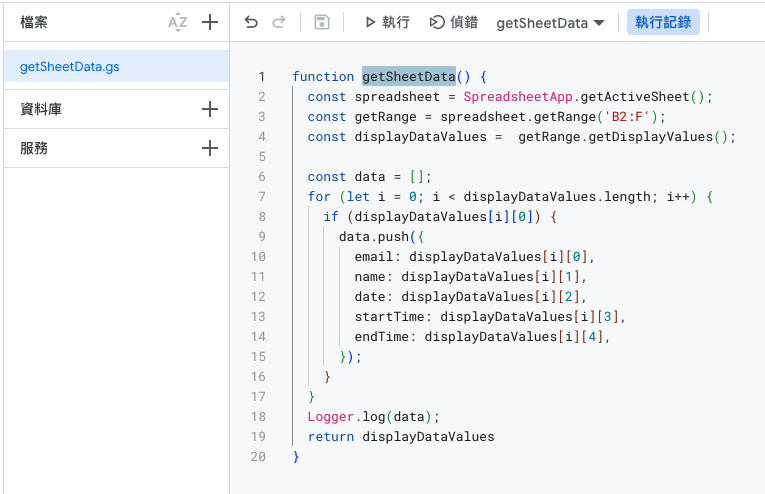Add a library with the 資料庫 plus icon
The image size is (765, 494).
(210, 109)
